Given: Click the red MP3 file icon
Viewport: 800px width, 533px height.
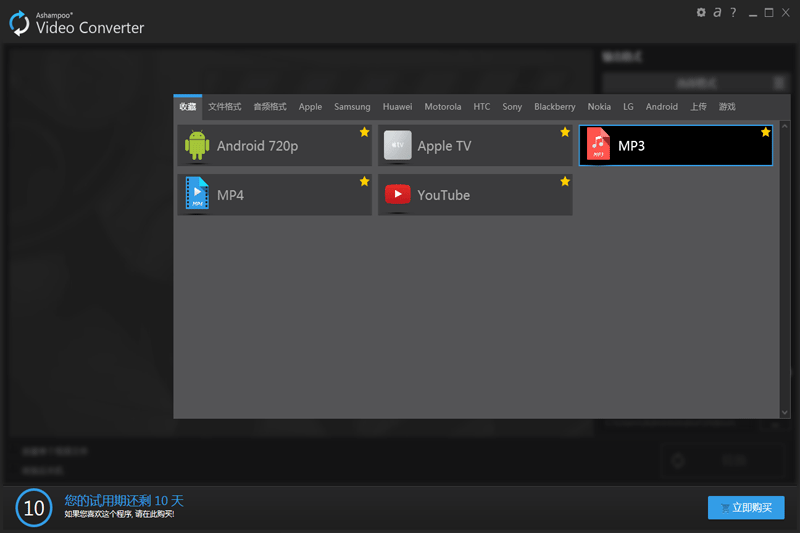Looking at the screenshot, I should [x=598, y=144].
